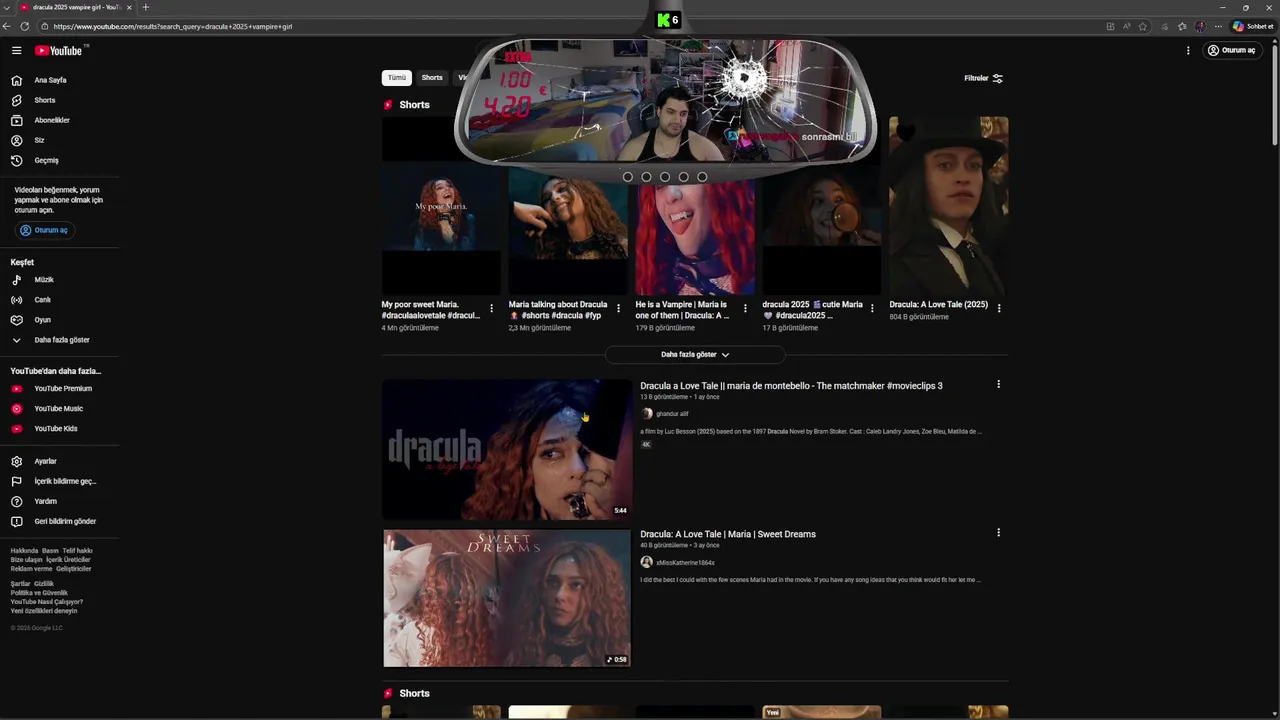This screenshot has height=720, width=1280.
Task: Open options for My poor sweet Maria short
Action: [x=491, y=308]
